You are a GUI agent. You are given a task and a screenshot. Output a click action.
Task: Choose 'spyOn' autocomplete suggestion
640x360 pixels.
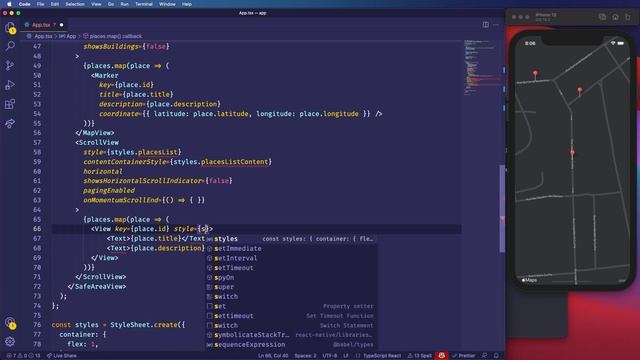(291, 278)
